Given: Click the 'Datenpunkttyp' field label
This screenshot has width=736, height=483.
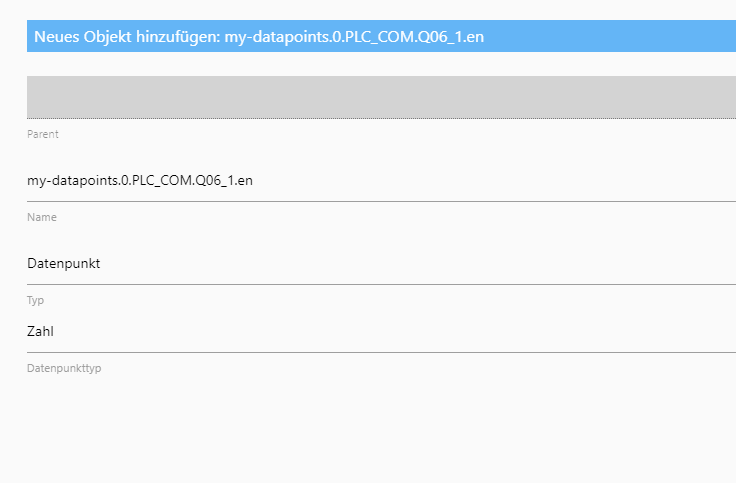Looking at the screenshot, I should click(x=64, y=368).
